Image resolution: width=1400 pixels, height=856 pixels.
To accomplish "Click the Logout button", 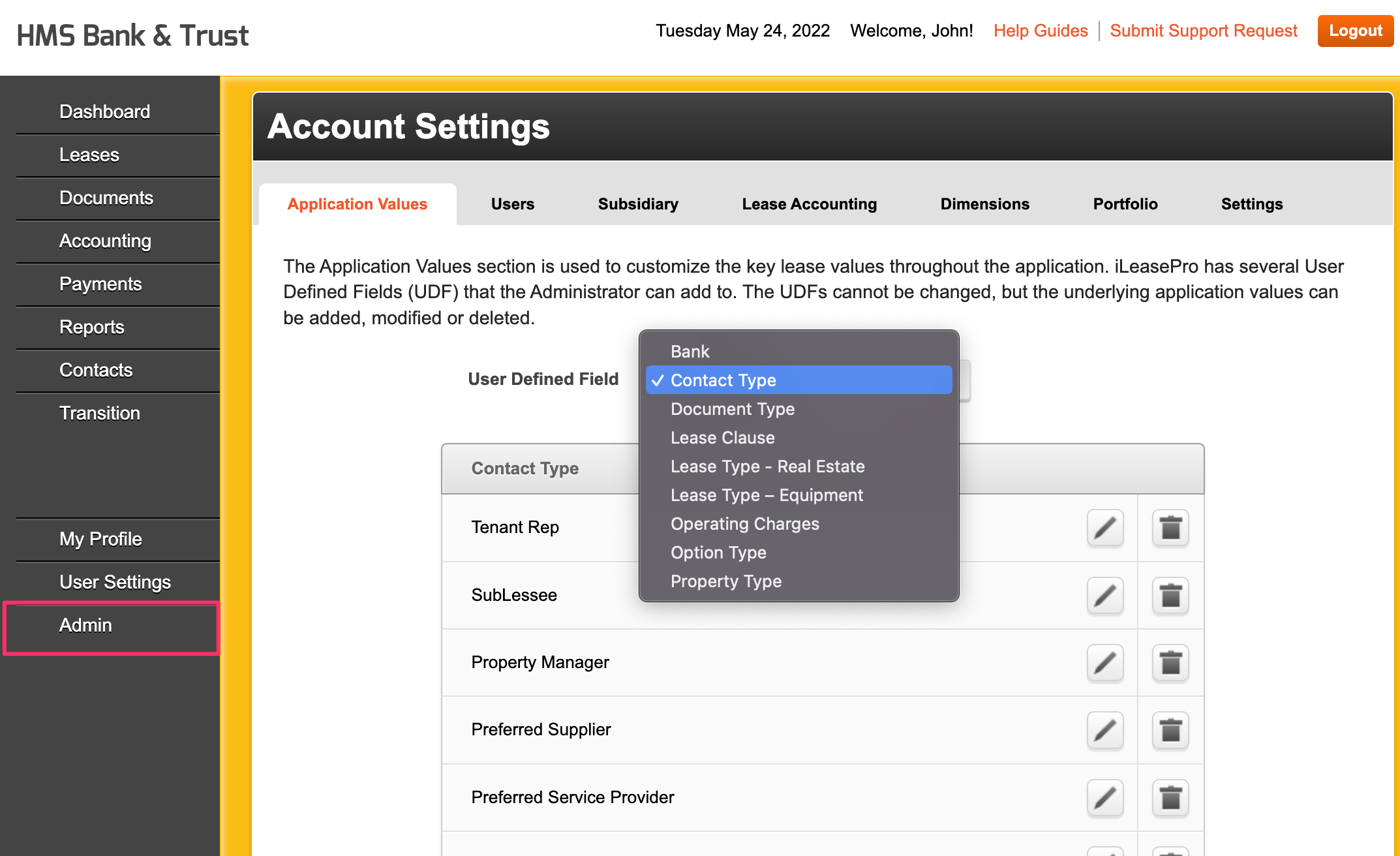I will [1355, 31].
